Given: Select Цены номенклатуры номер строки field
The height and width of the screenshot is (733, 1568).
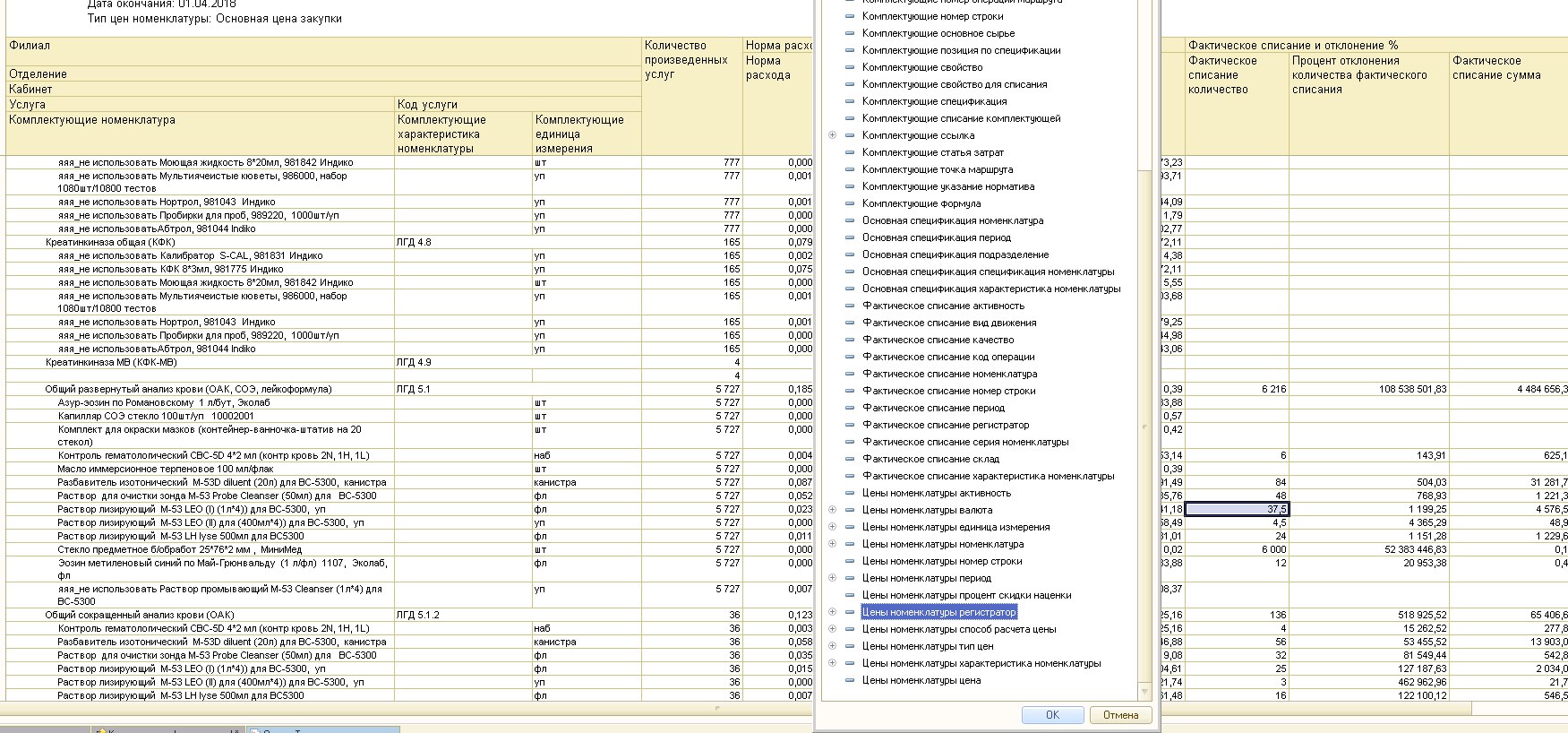Looking at the screenshot, I should click(942, 561).
